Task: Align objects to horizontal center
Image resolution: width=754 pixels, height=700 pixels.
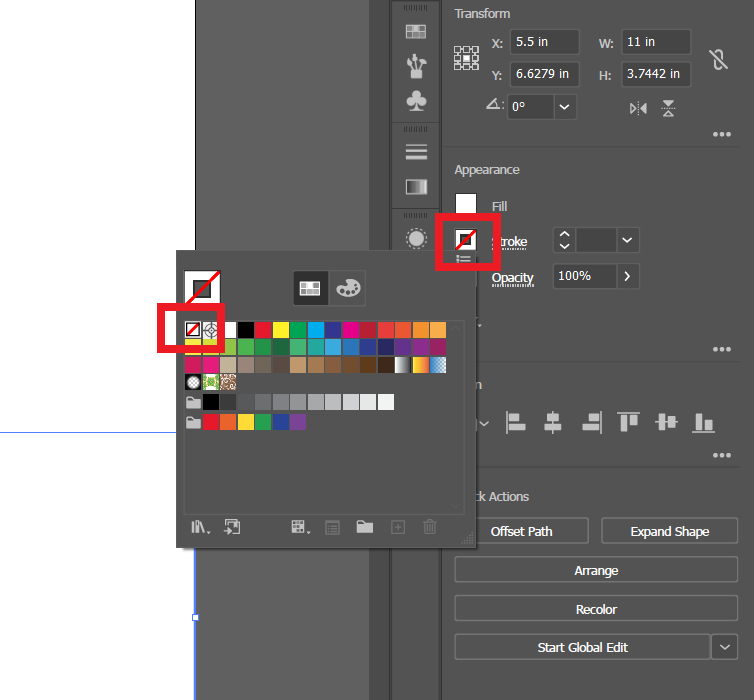Action: [553, 423]
